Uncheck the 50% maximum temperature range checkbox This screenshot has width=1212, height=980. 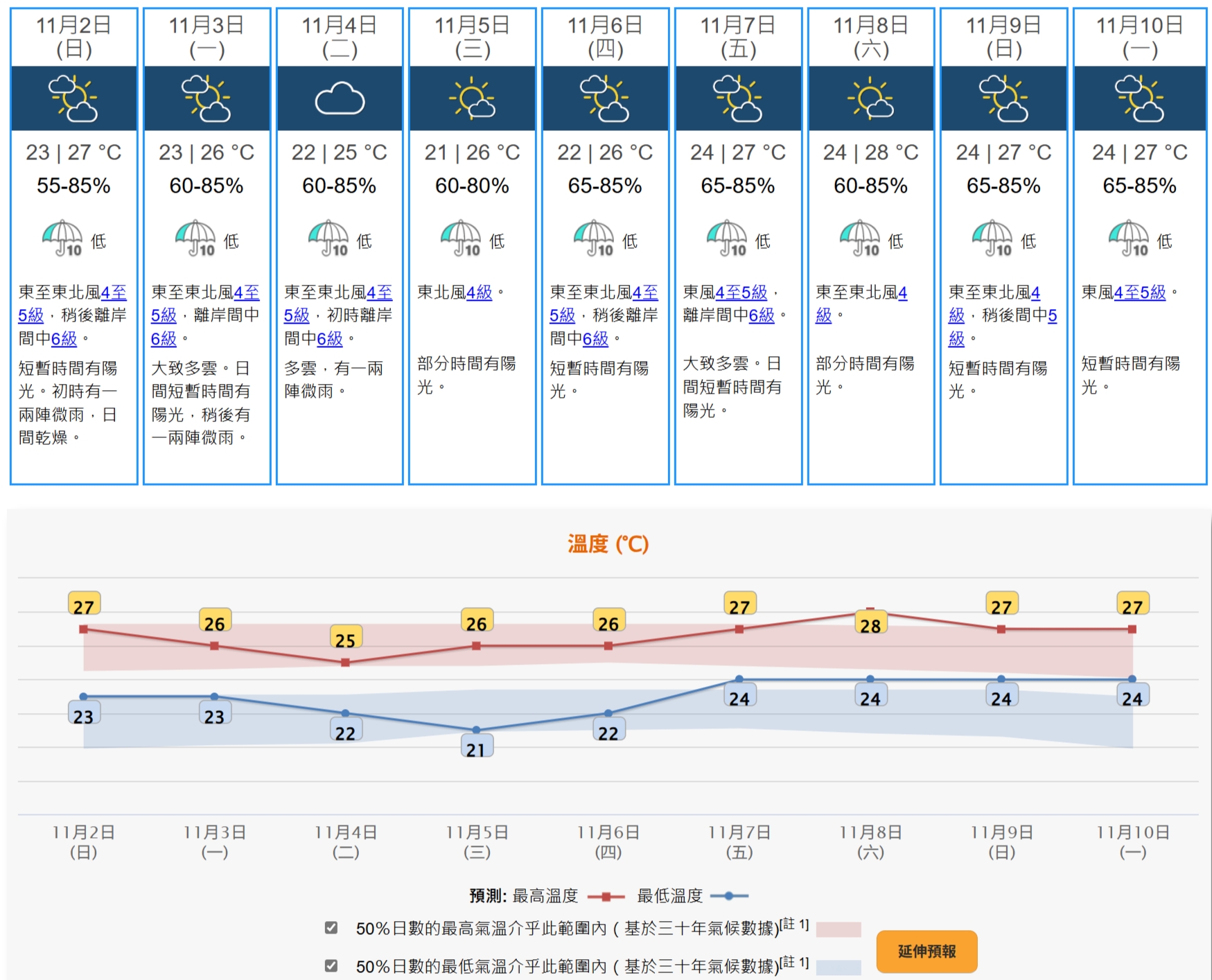point(331,927)
